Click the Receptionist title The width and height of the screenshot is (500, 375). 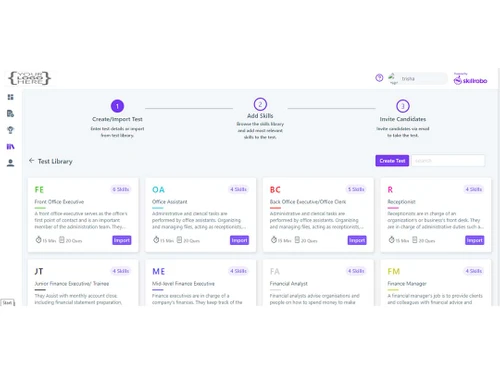(401, 202)
